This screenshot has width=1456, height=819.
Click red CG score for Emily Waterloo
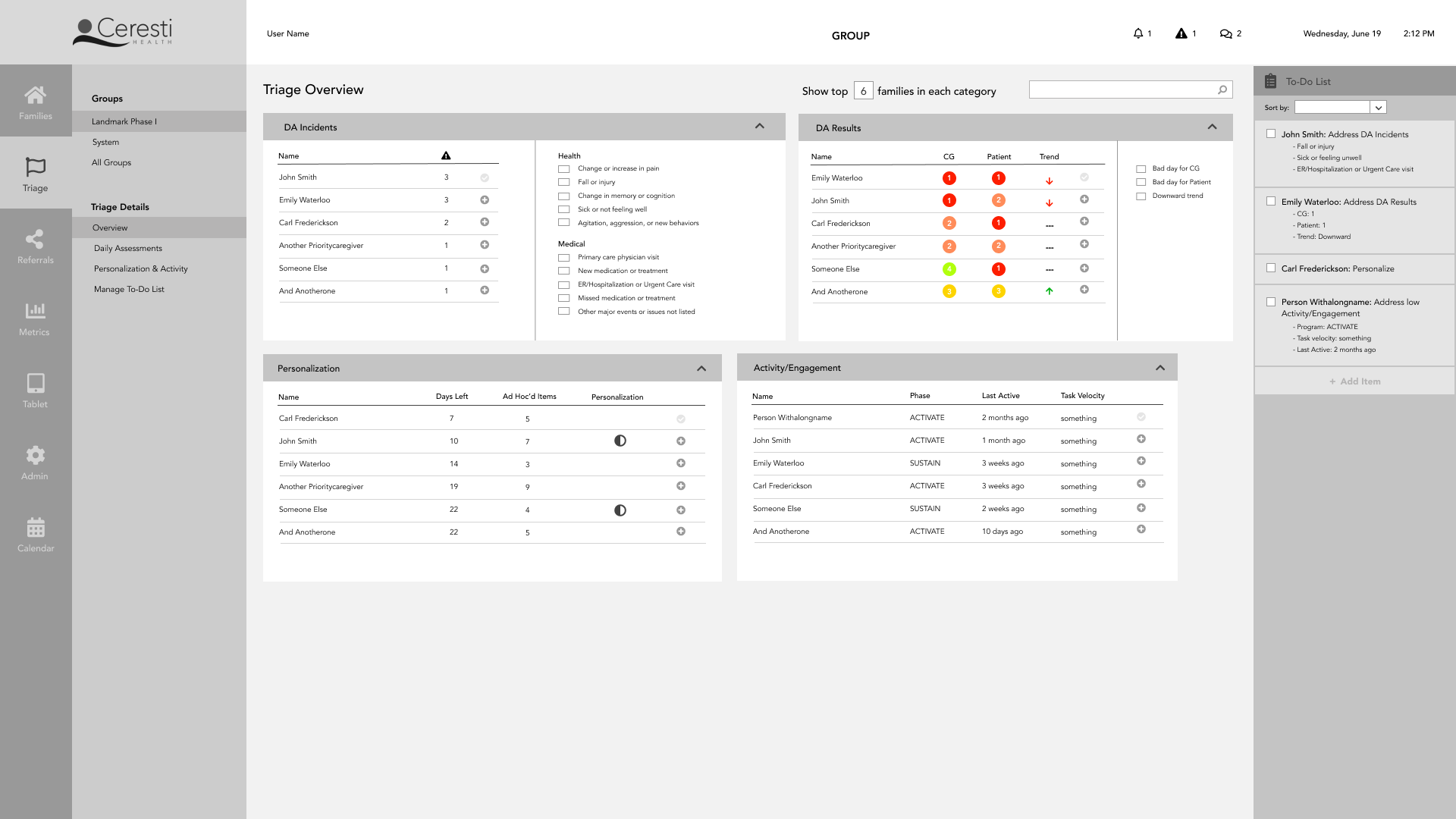click(949, 178)
